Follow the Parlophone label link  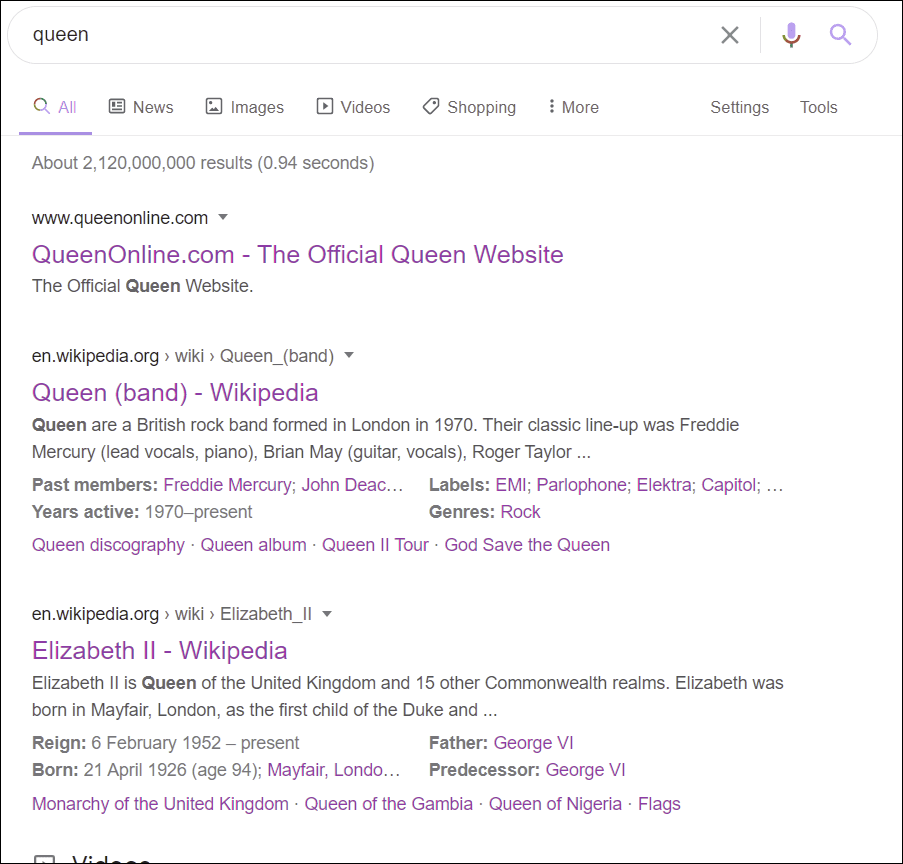click(582, 484)
